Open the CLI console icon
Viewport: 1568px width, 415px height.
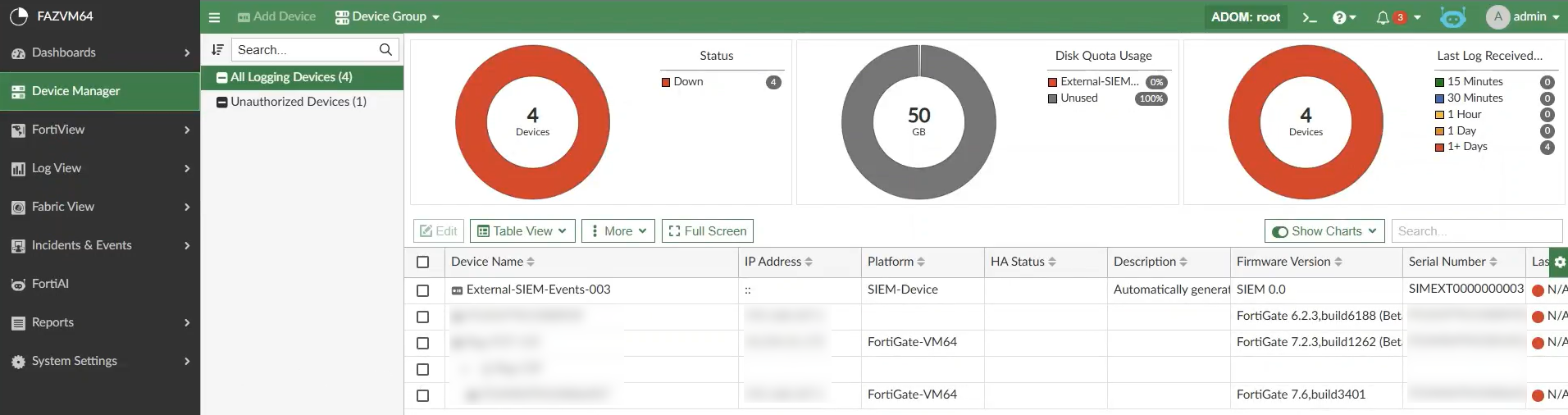[1310, 17]
